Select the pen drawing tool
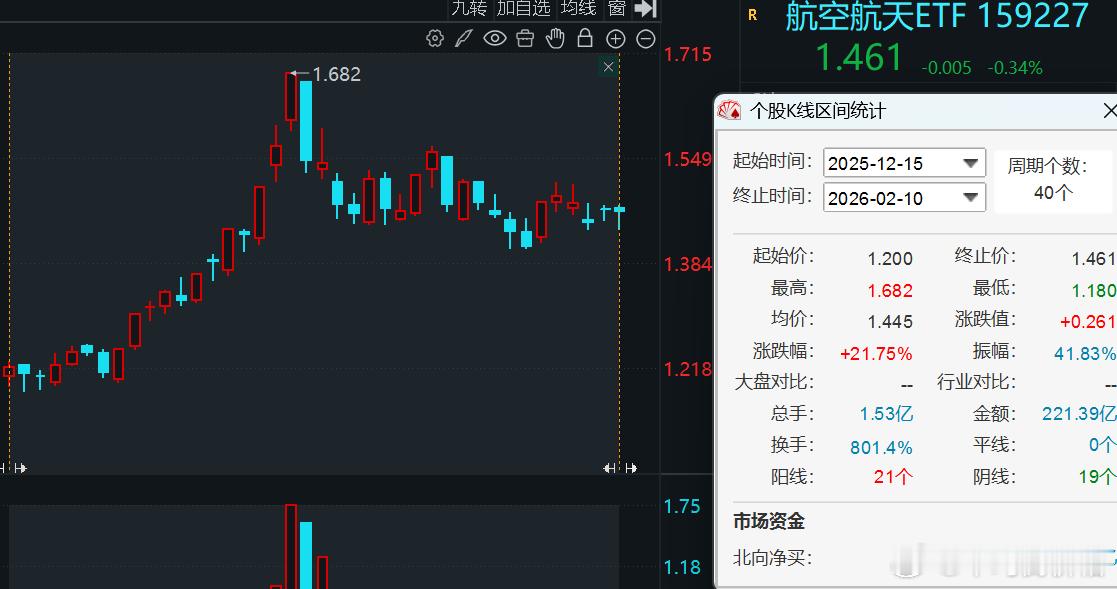The width and height of the screenshot is (1117, 589). pos(462,38)
